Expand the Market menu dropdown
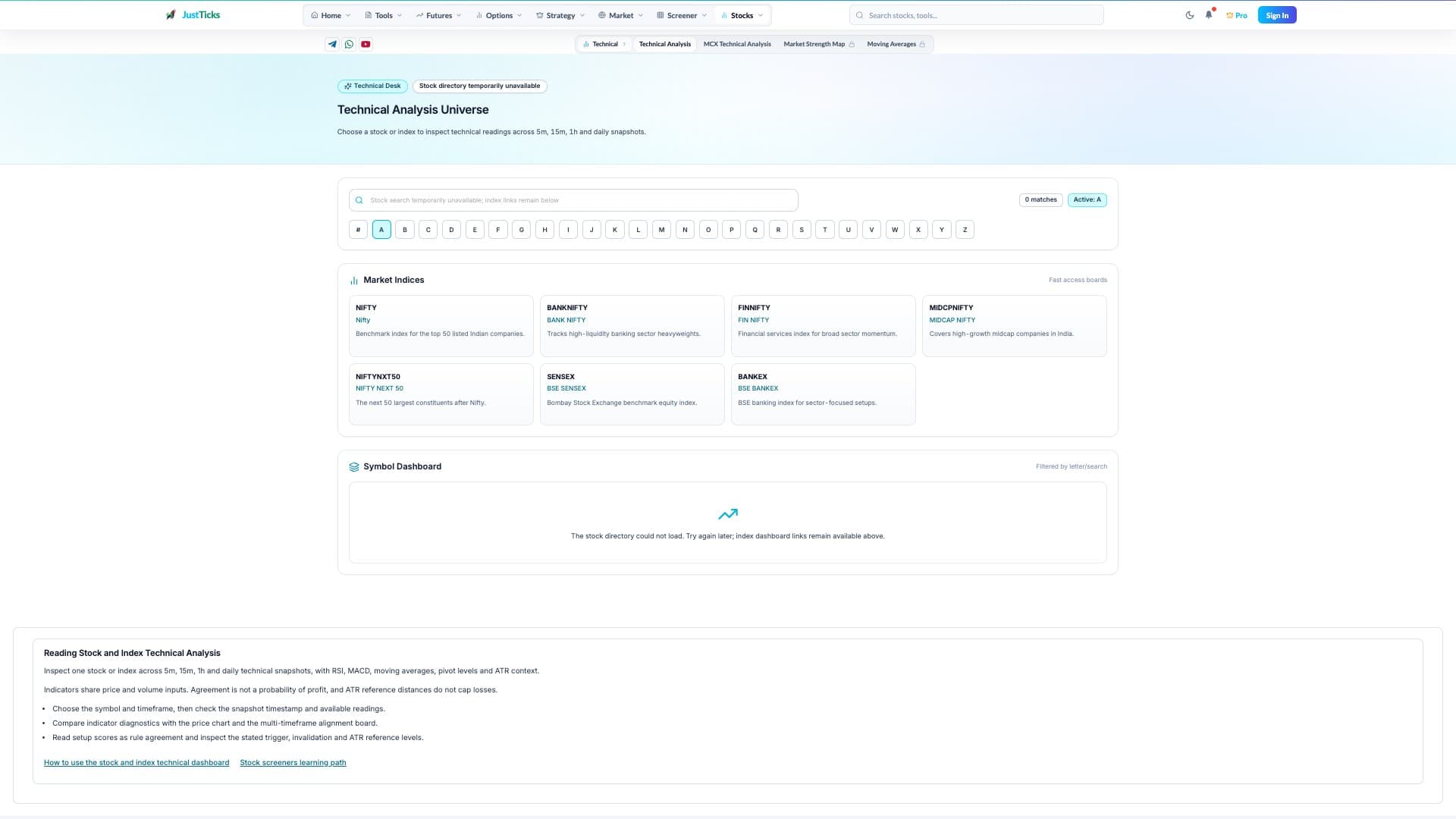 [x=620, y=15]
